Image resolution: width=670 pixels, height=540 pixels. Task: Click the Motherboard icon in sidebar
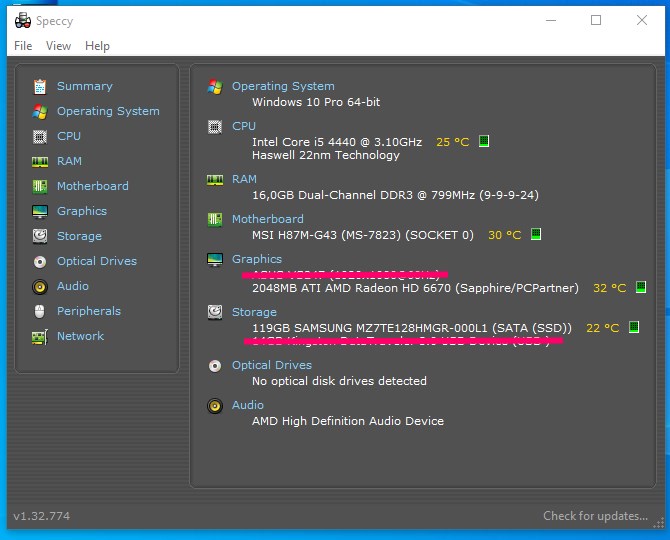[40, 186]
